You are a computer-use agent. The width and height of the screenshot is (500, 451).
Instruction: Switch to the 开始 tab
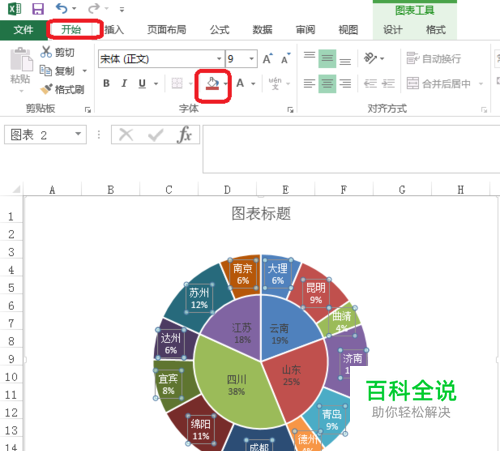pyautogui.click(x=71, y=30)
